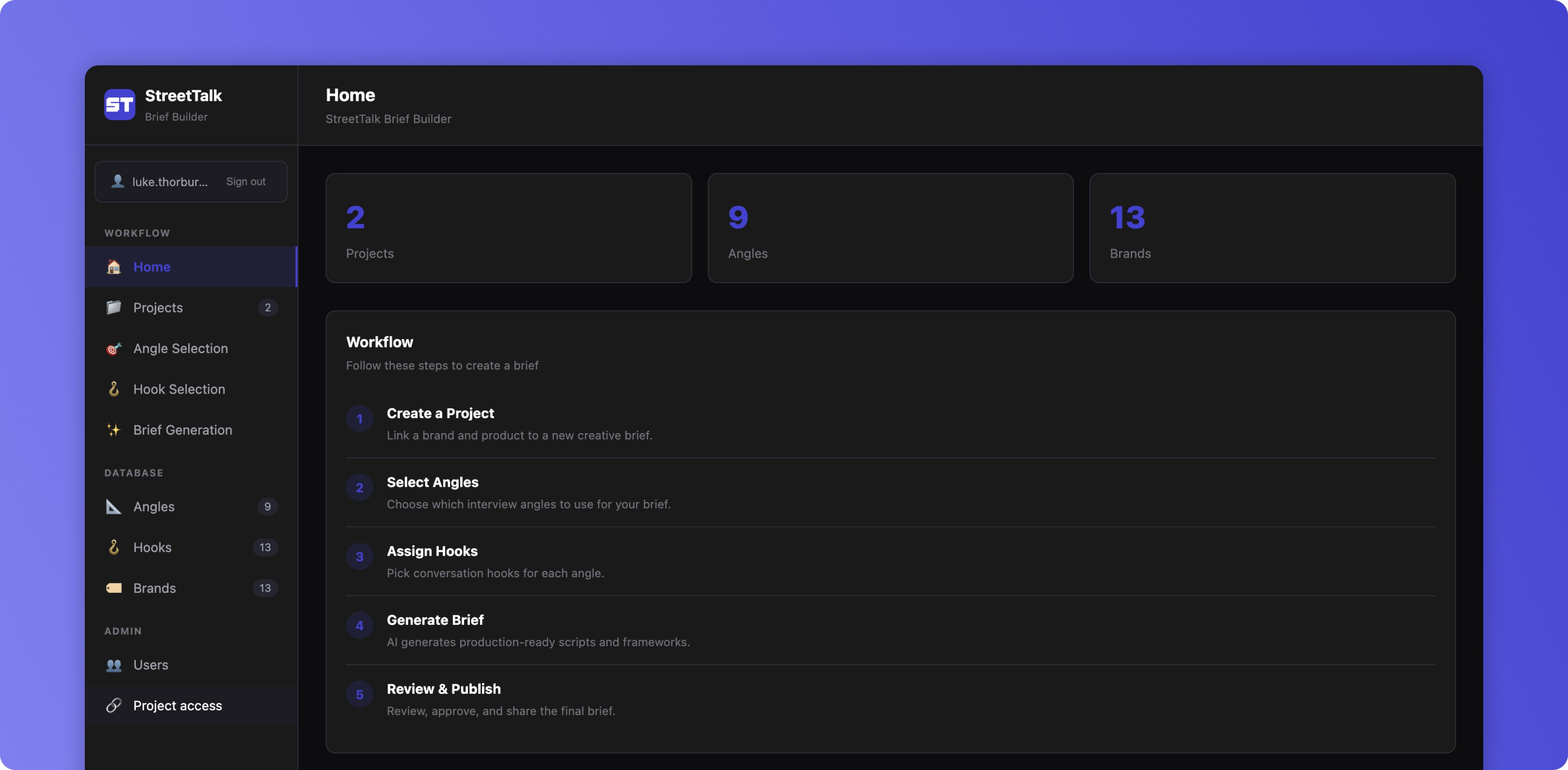1568x770 pixels.
Task: Click the Projects count stat card
Action: click(x=508, y=228)
